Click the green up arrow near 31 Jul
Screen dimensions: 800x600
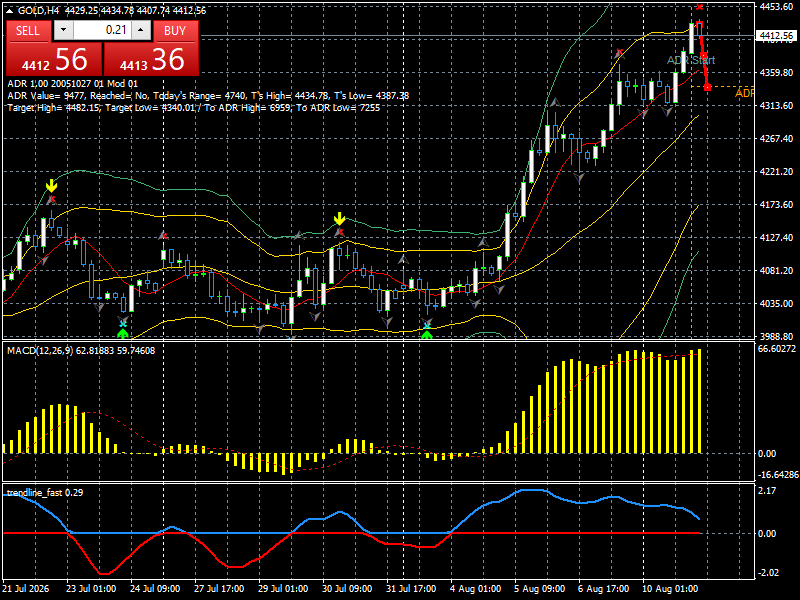click(x=427, y=334)
